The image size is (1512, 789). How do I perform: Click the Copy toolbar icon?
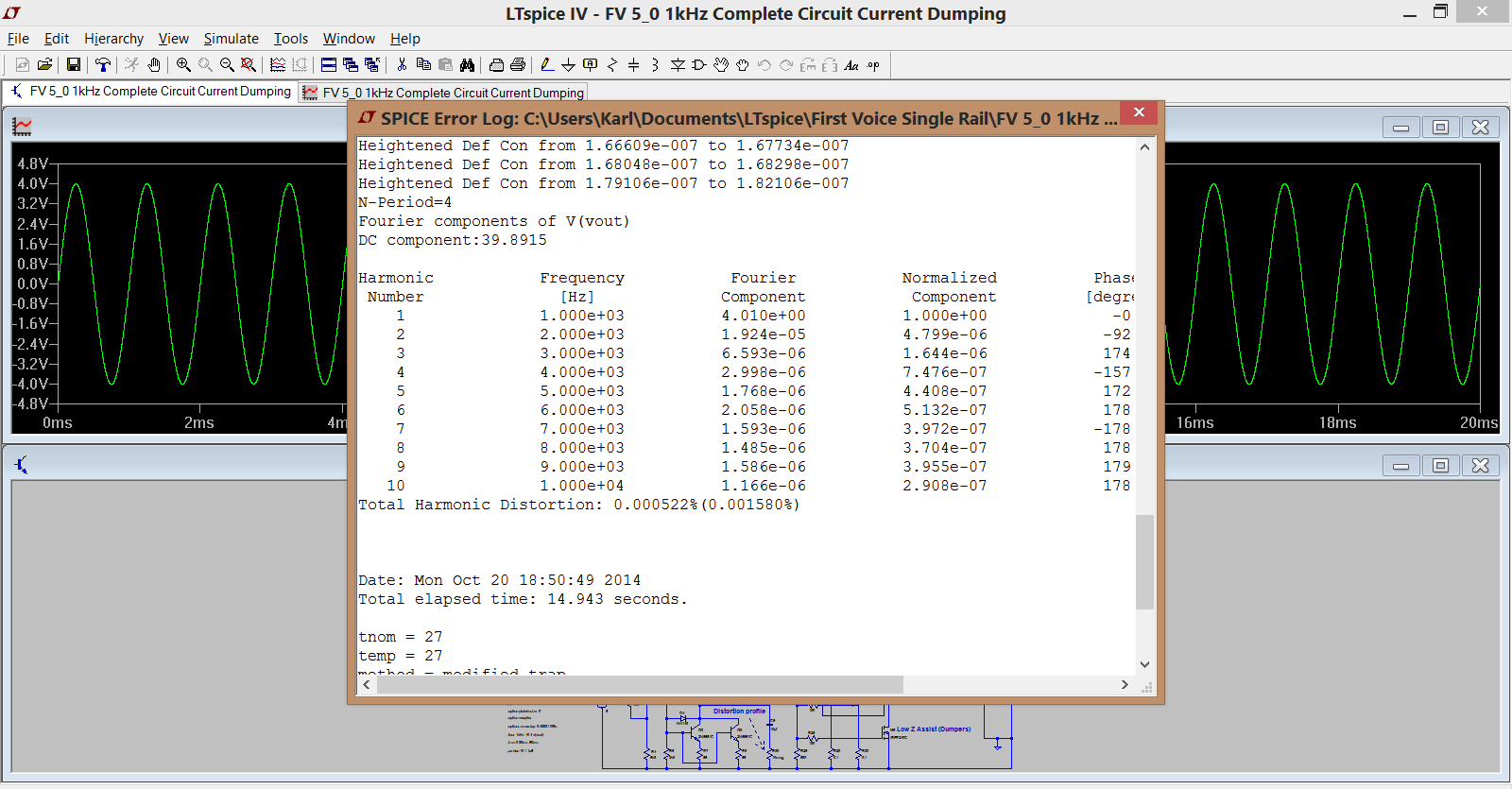[x=423, y=65]
